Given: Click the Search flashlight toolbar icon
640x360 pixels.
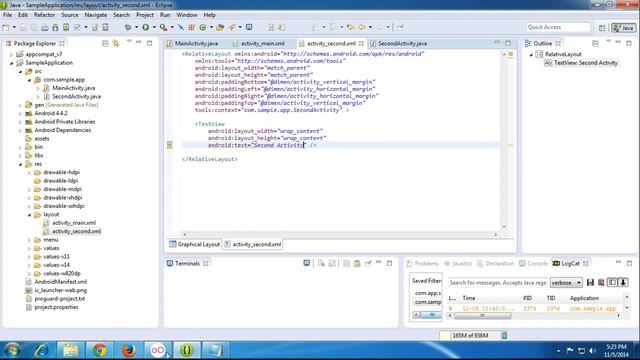Looking at the screenshot, I should click(232, 27).
